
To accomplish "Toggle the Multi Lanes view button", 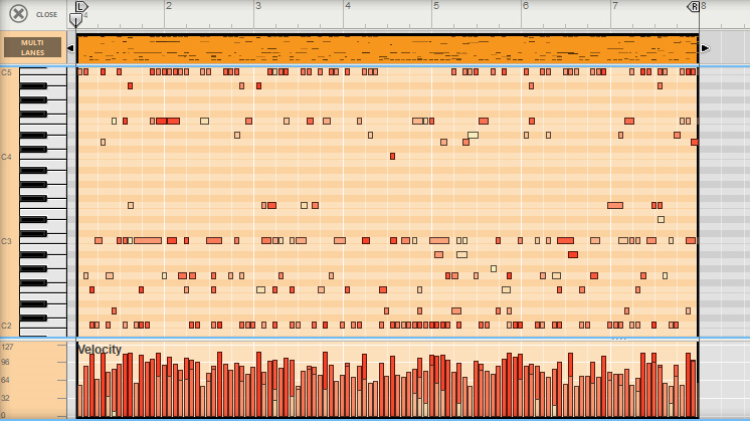I will pos(33,47).
